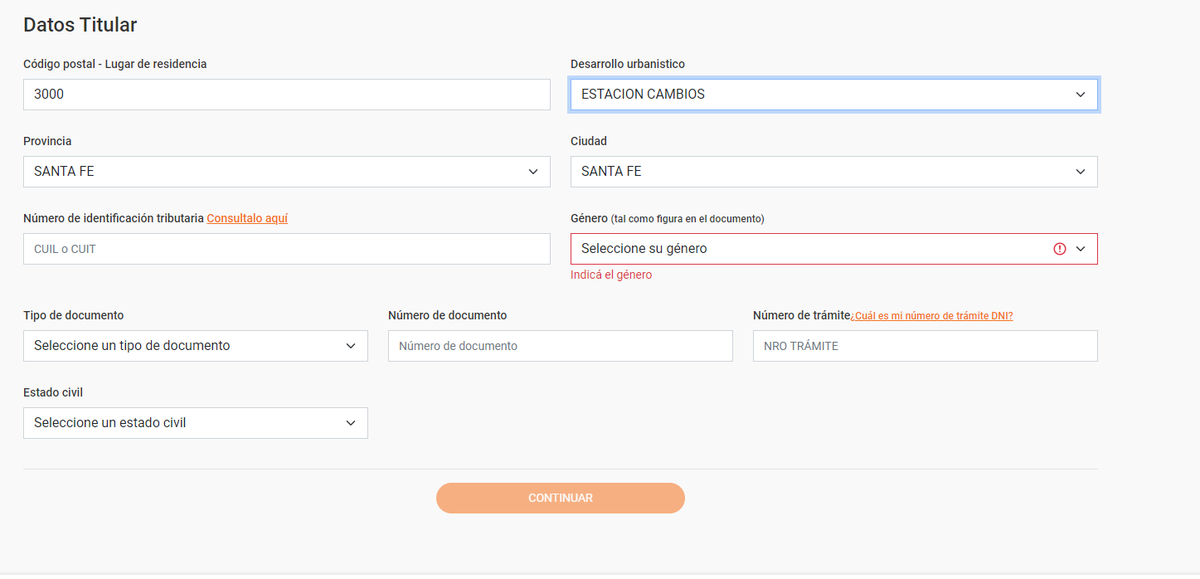Click the chevron on the Ciudad dropdown
1200x579 pixels.
click(x=1080, y=171)
